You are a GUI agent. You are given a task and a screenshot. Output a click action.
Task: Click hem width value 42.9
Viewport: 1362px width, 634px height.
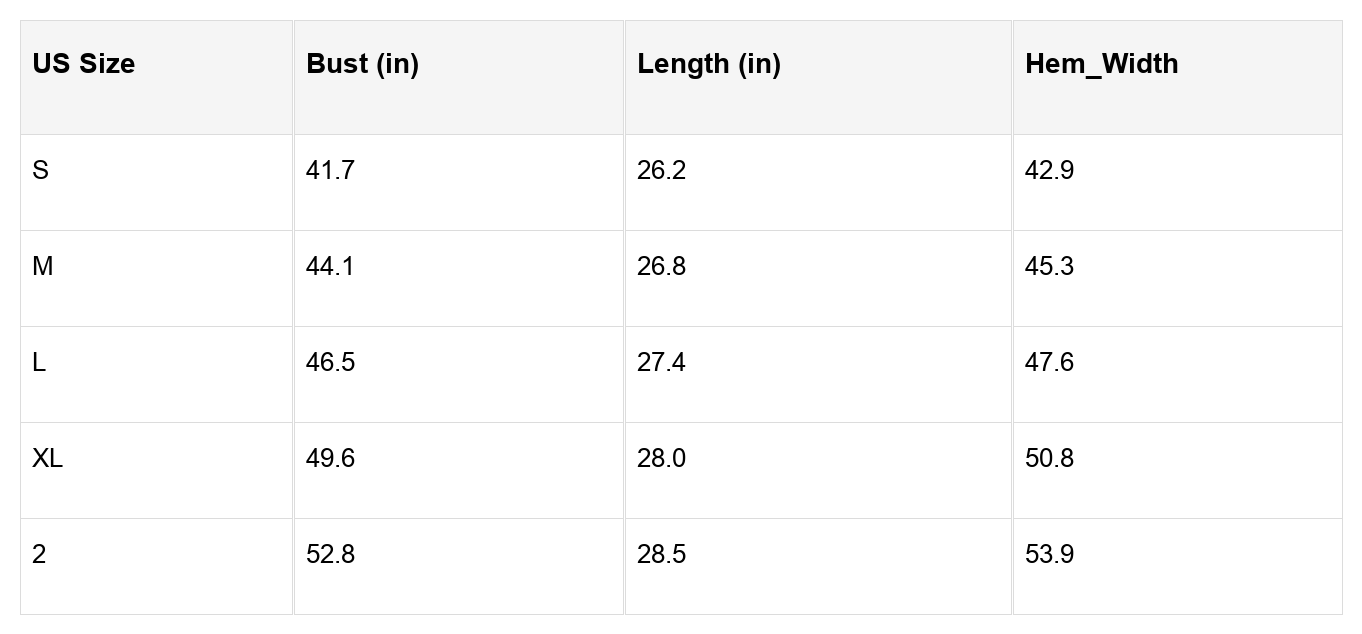tap(1049, 171)
